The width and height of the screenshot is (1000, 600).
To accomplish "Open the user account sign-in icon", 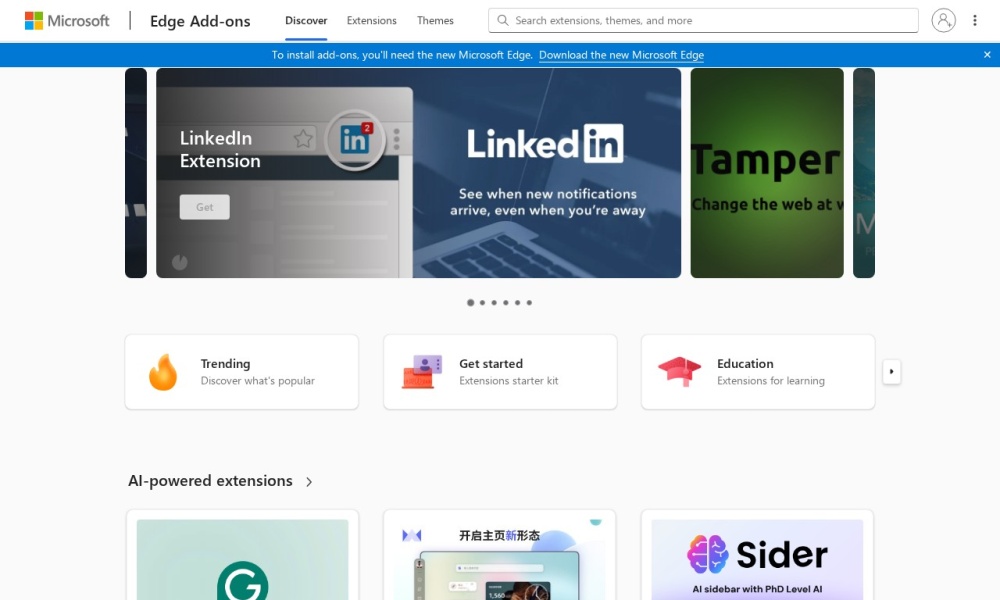I will click(943, 20).
